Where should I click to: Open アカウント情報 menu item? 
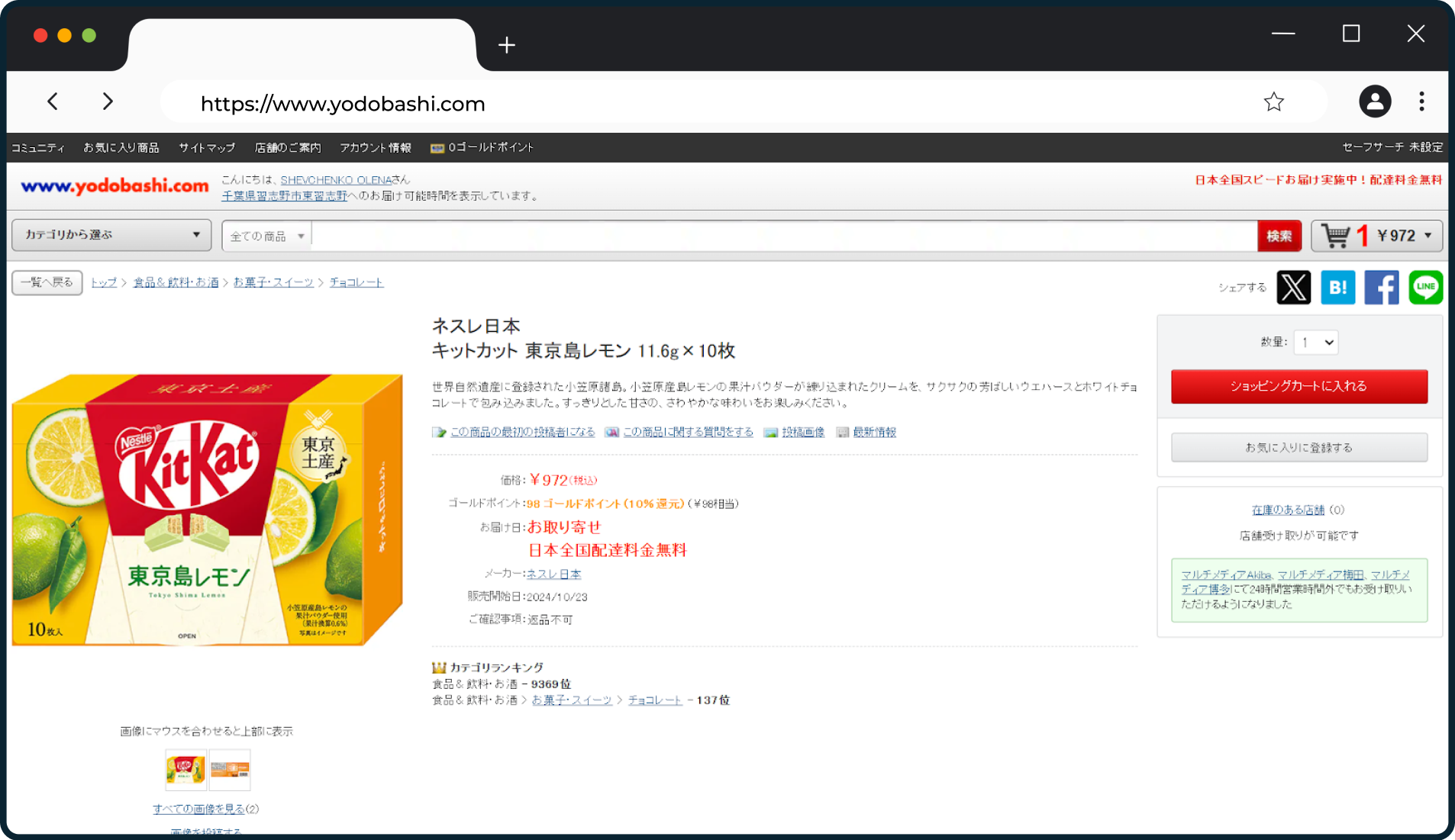[376, 148]
